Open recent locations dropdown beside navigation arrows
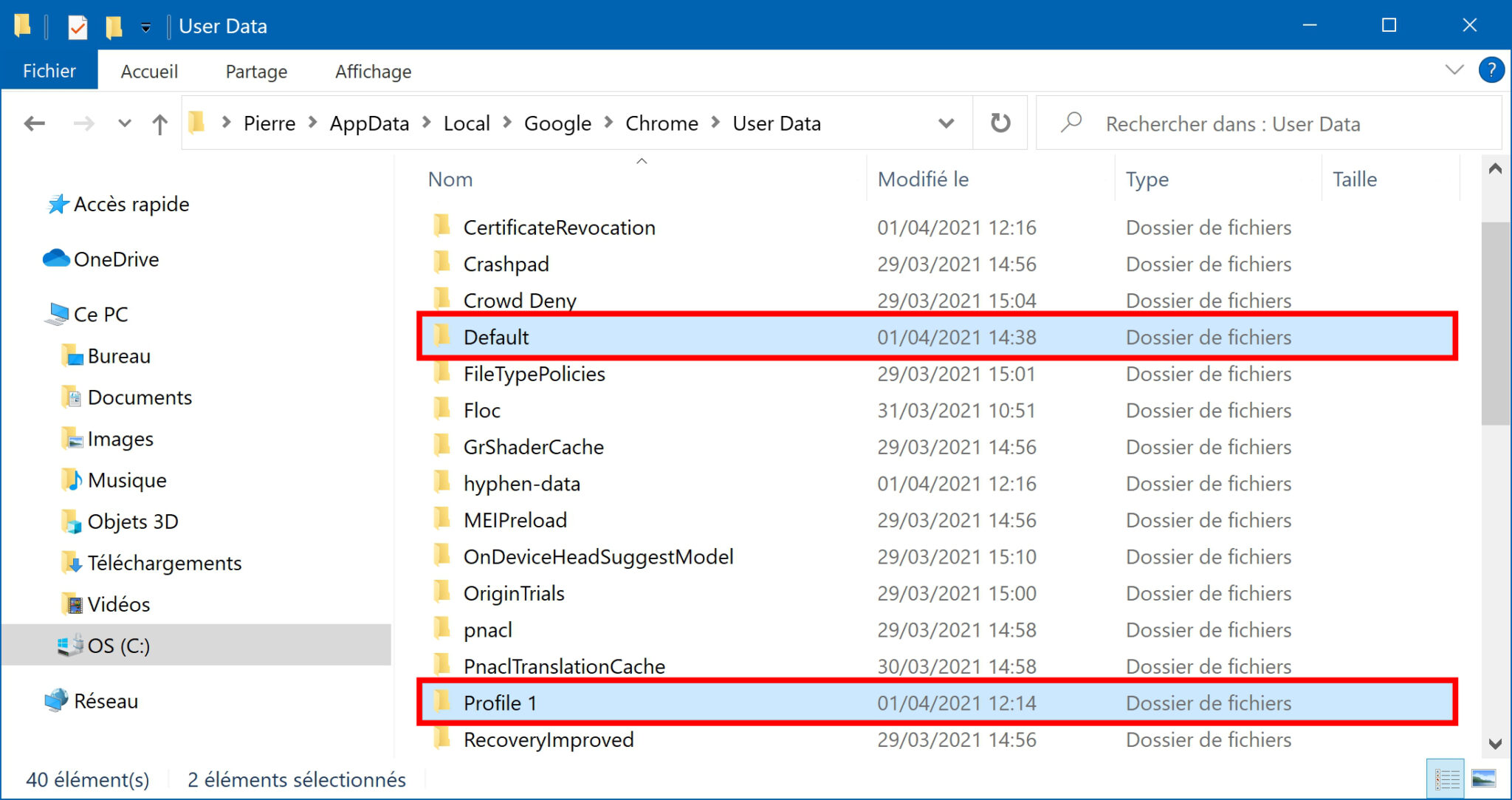The image size is (1512, 800). click(124, 124)
